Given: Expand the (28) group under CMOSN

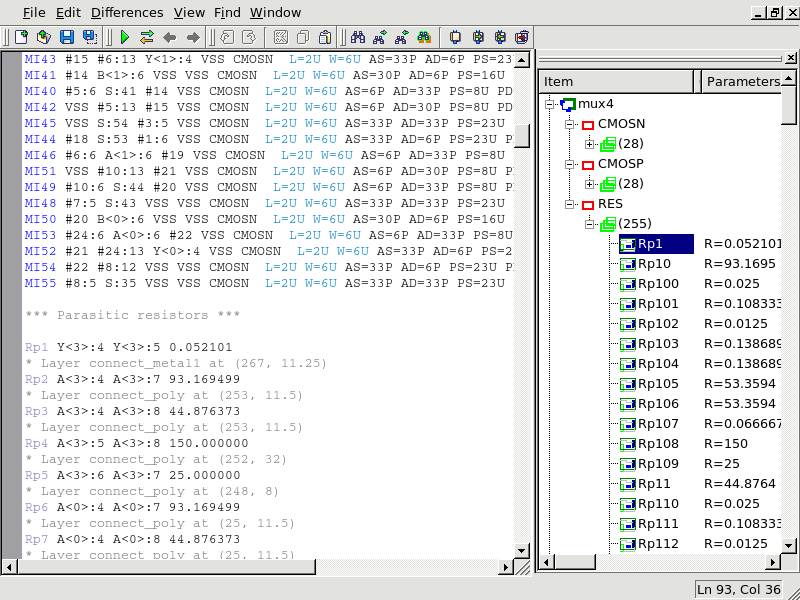Looking at the screenshot, I should click(x=590, y=144).
